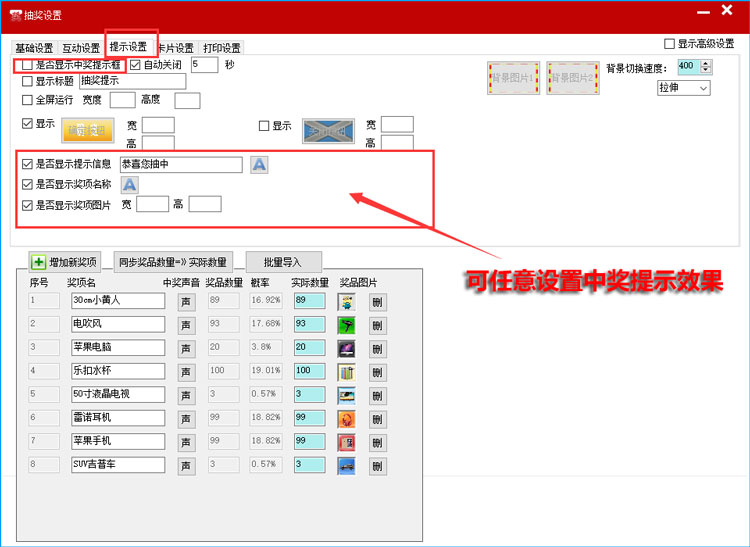
Task: Increase background switch speed with up arrow
Action: click(706, 63)
